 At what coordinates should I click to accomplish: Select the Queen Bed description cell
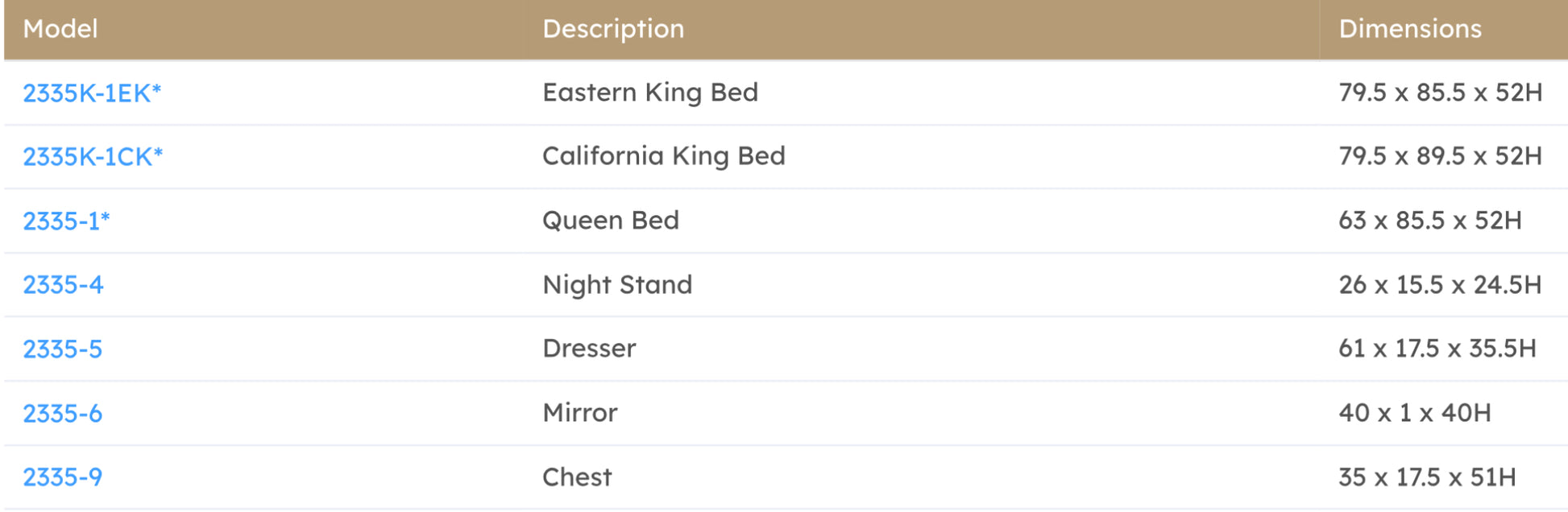[611, 221]
